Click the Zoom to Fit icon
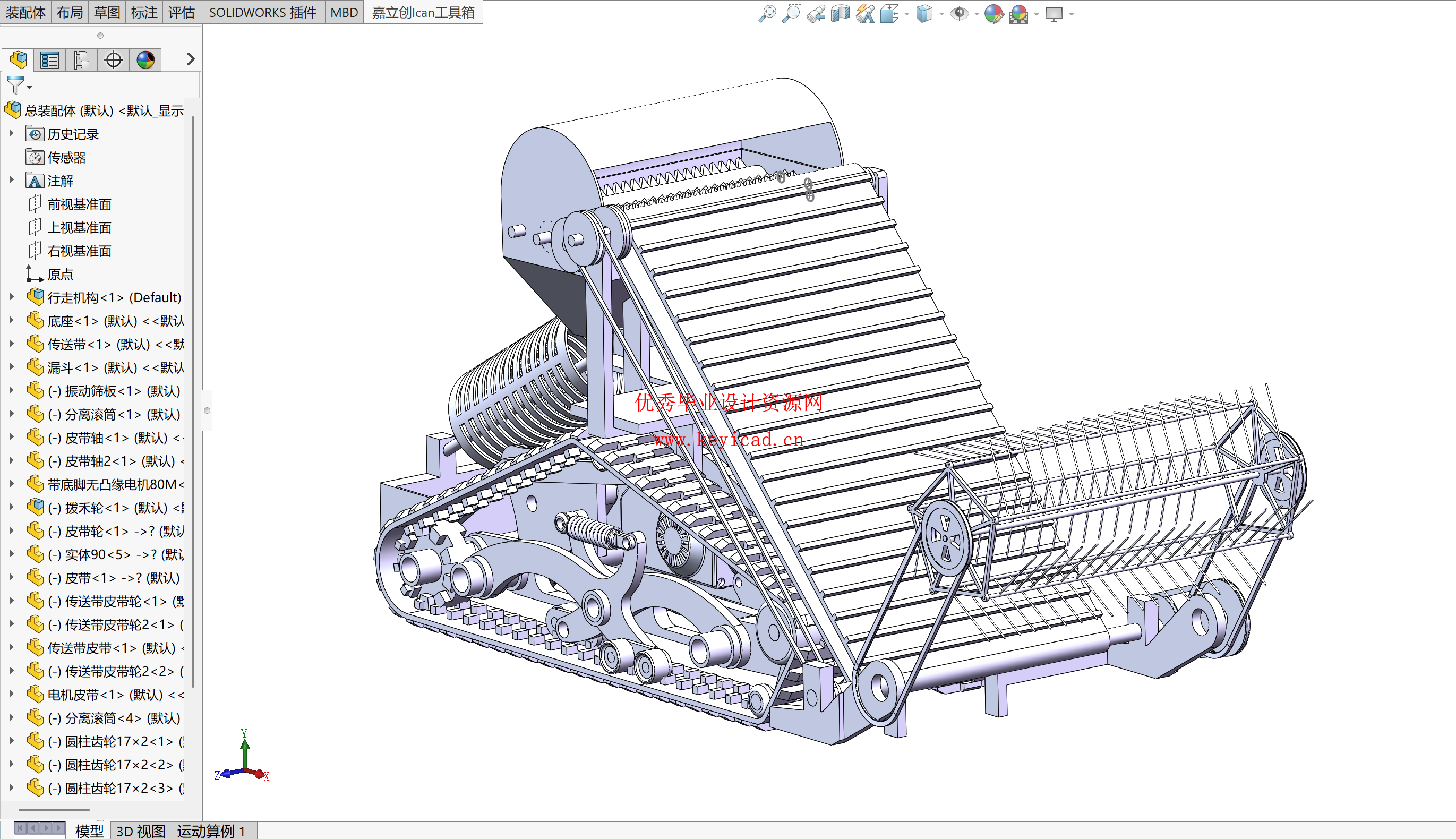Screen dimensions: 1456x839 click(x=767, y=13)
